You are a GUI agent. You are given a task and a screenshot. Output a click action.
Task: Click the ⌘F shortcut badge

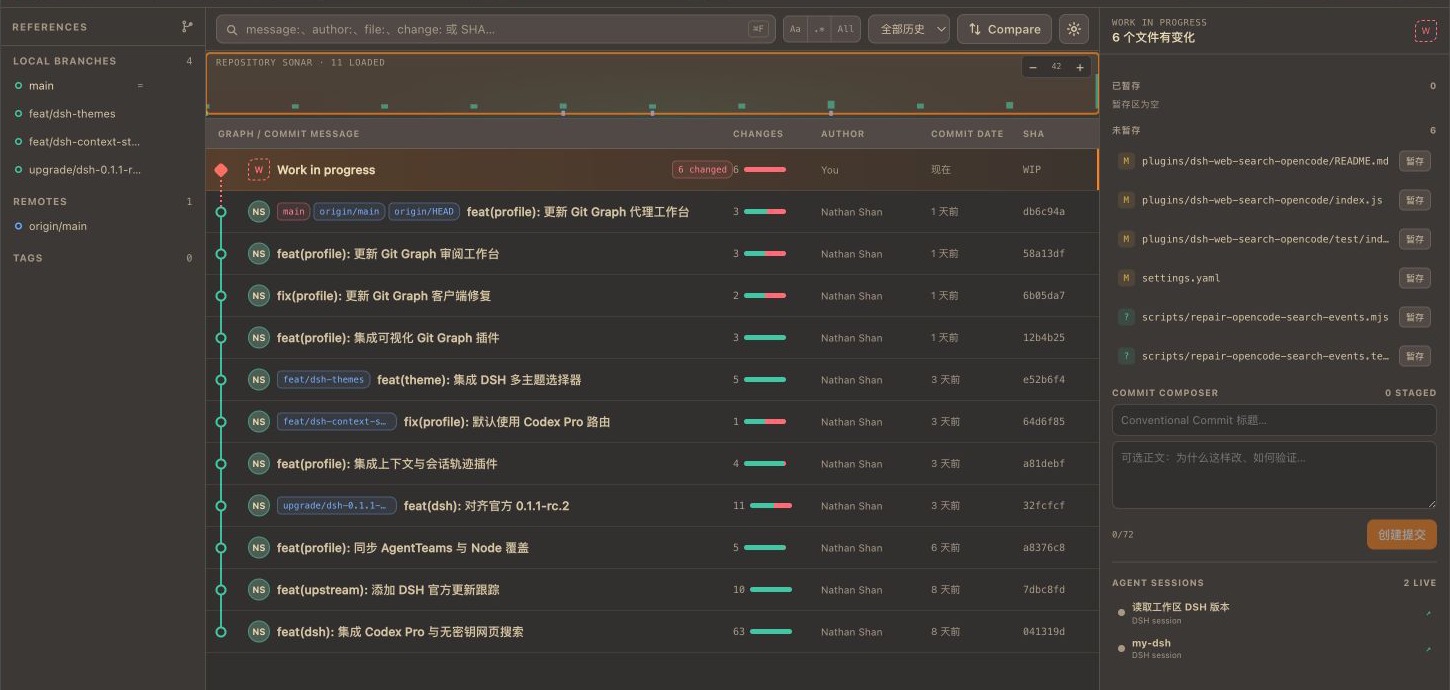coord(759,29)
